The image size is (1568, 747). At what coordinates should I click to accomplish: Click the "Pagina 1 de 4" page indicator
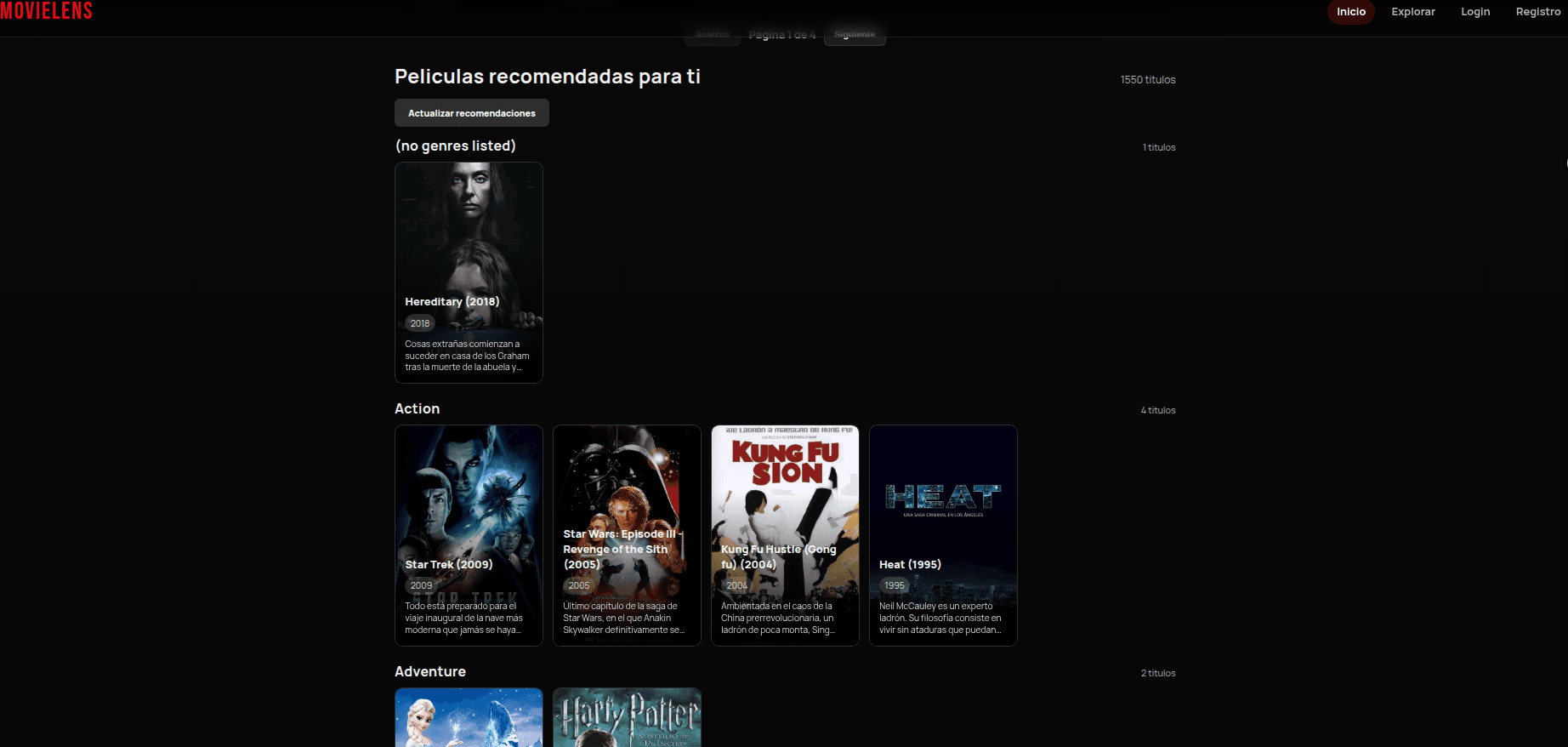pos(782,35)
